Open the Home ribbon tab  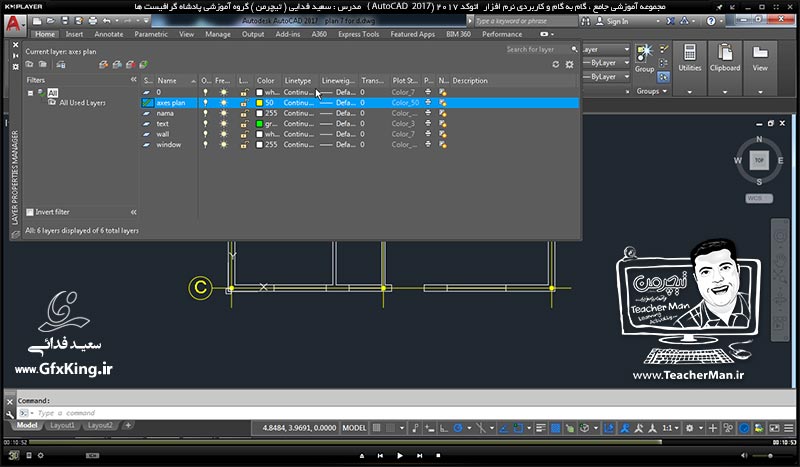[x=45, y=34]
